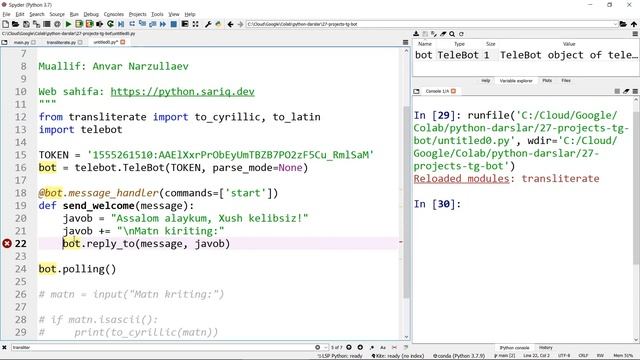Create a new file with toolbar icon
Image resolution: width=640 pixels, height=360 pixels.
point(6,24)
